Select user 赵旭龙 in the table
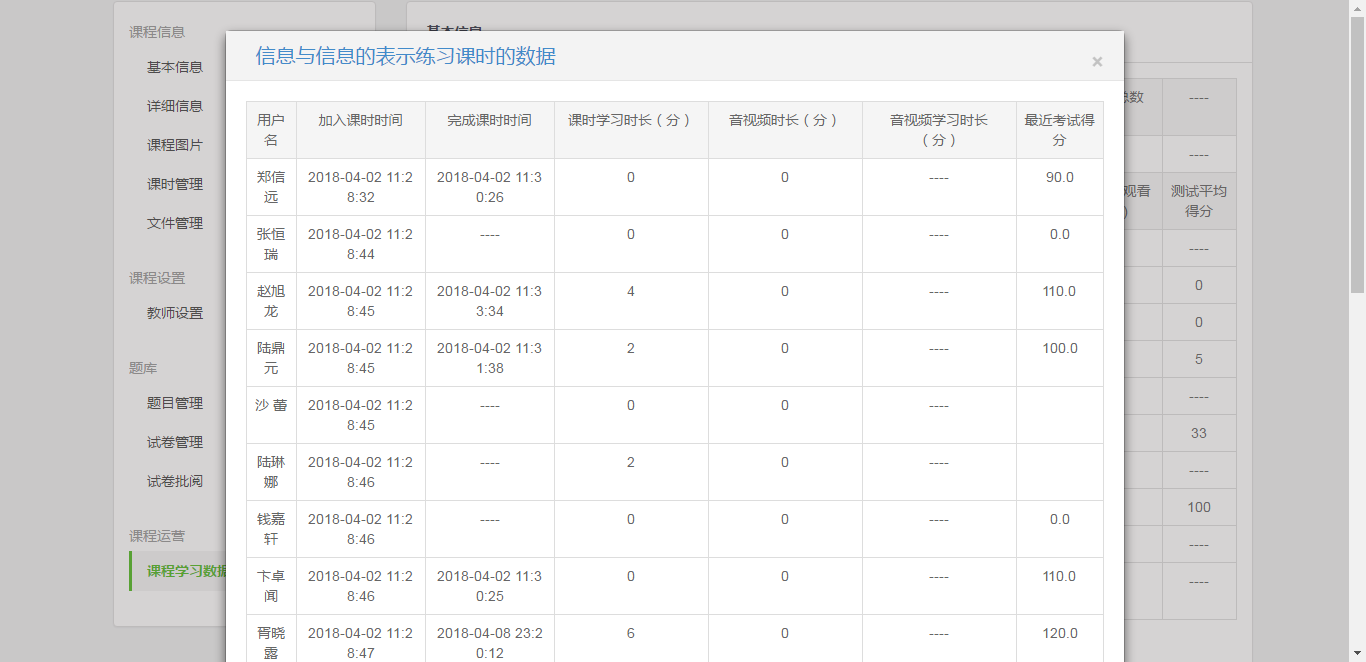This screenshot has width=1366, height=662. tap(271, 301)
